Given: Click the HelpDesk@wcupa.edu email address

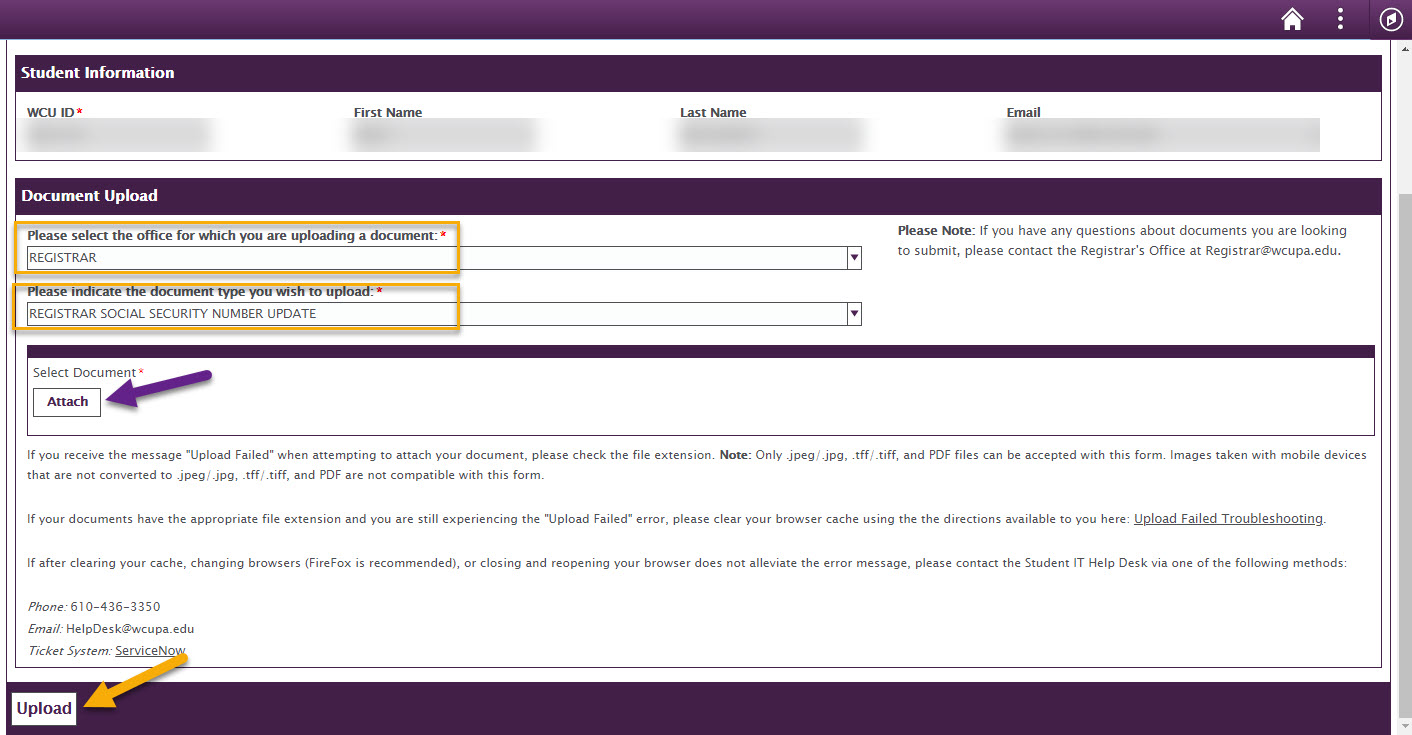Looking at the screenshot, I should coord(130,629).
